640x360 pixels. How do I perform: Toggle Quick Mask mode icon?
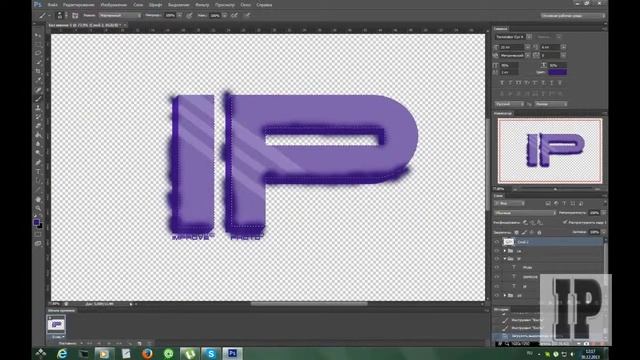(x=38, y=234)
